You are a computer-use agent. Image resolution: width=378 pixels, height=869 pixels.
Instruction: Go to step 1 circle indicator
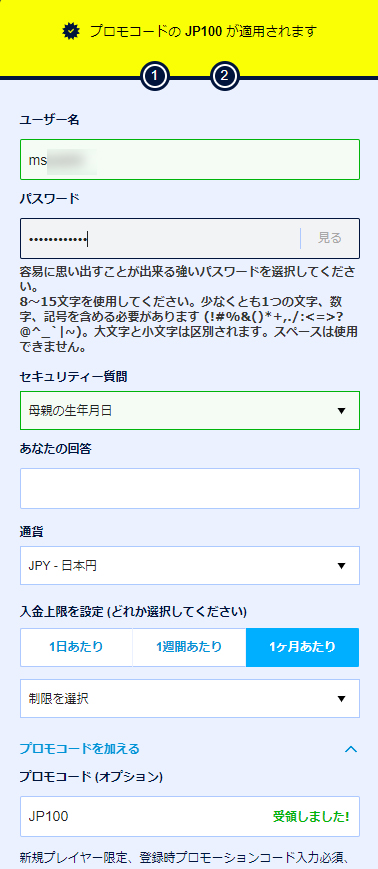point(156,76)
